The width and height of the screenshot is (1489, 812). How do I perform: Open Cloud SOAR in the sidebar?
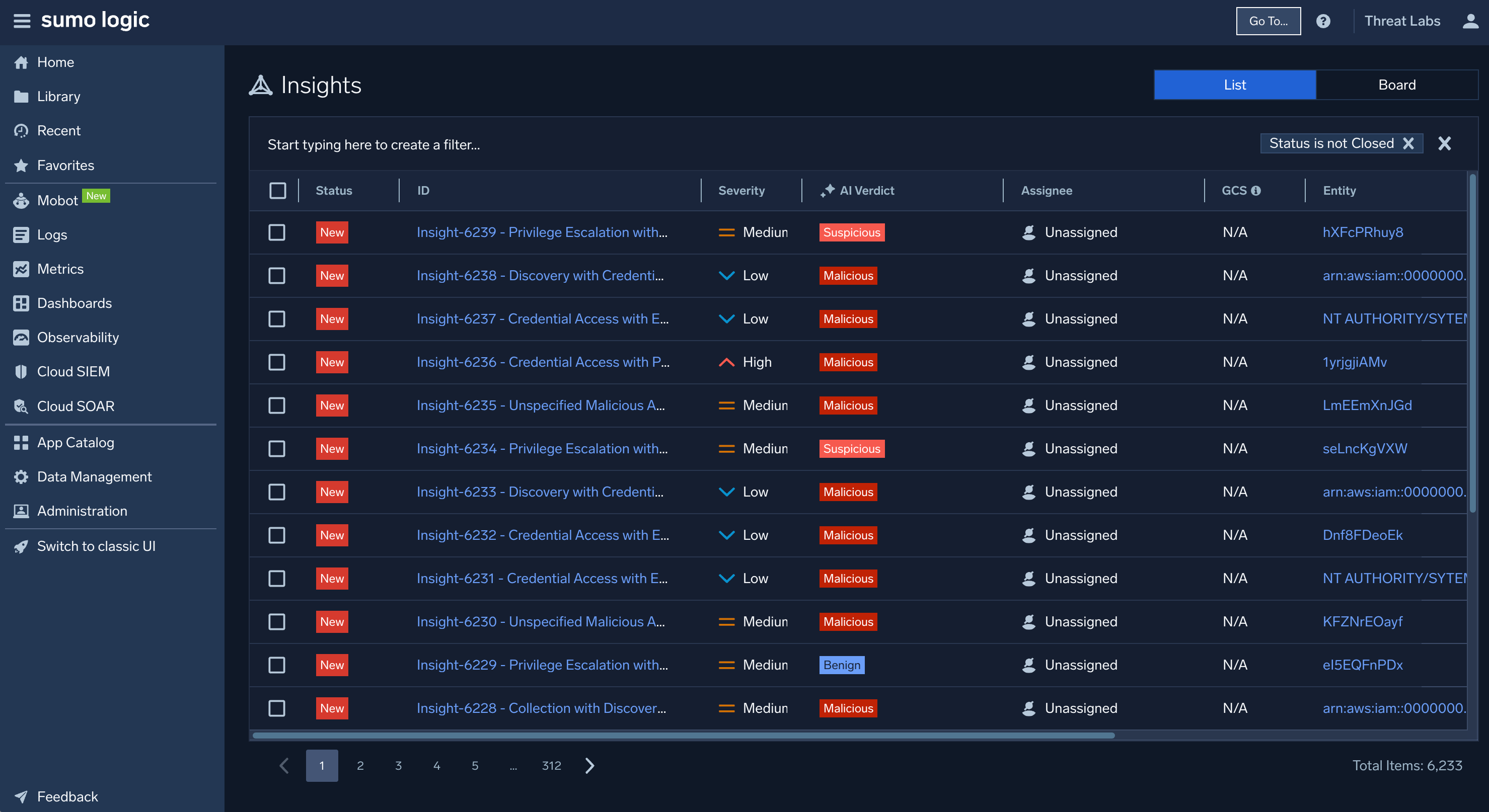[75, 406]
